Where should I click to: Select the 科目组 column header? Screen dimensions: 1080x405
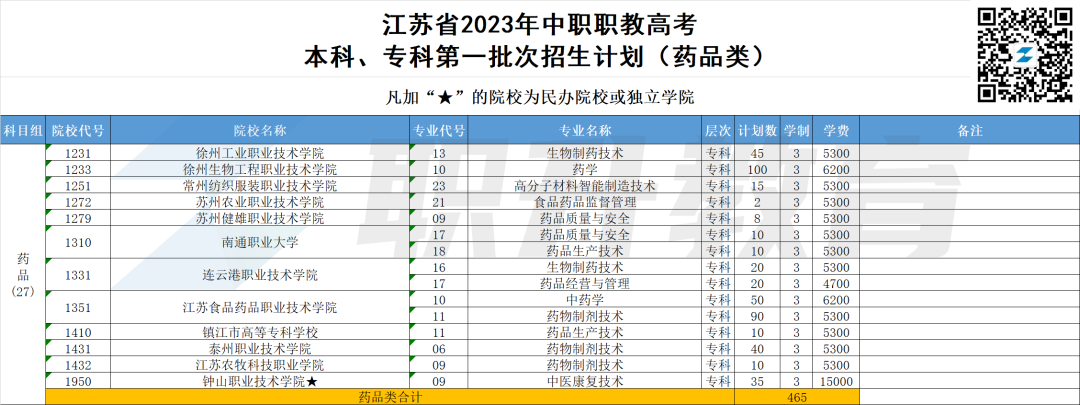tap(23, 129)
